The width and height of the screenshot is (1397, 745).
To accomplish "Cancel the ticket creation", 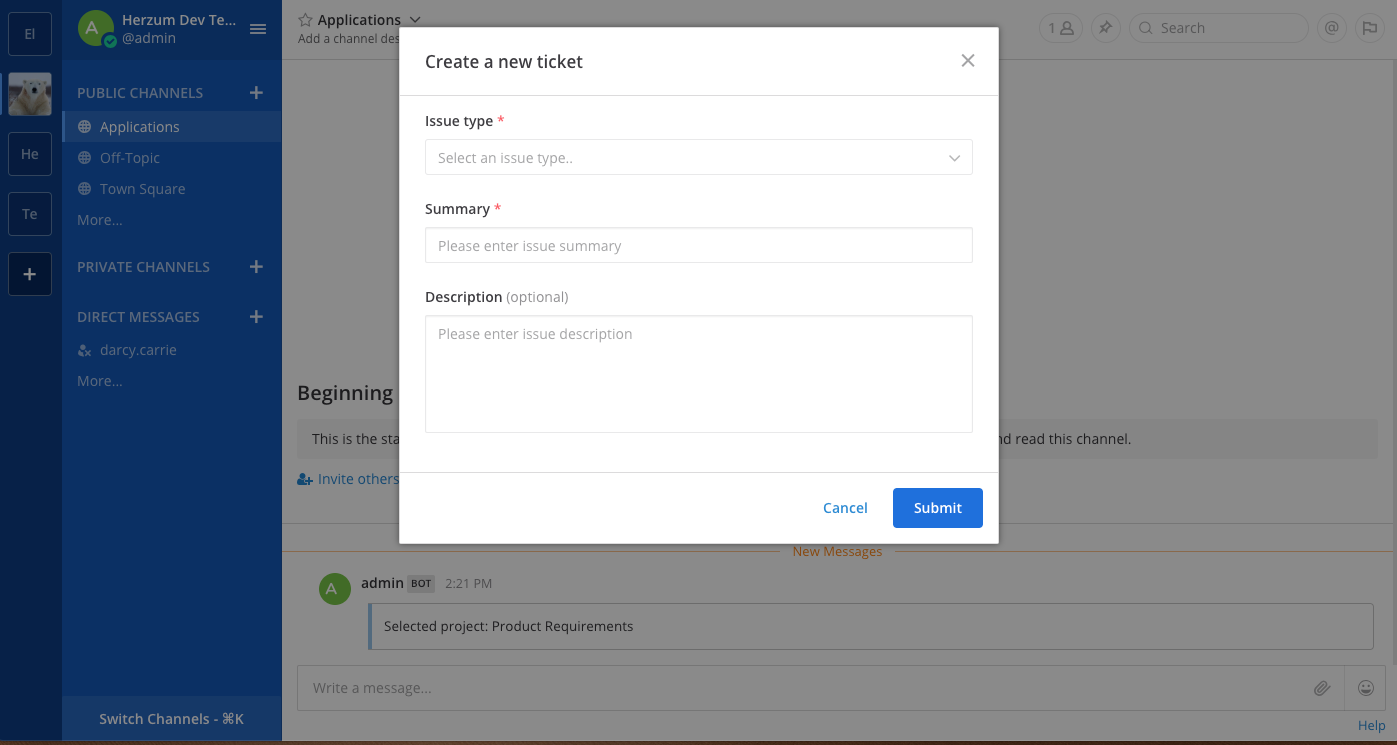I will click(845, 508).
